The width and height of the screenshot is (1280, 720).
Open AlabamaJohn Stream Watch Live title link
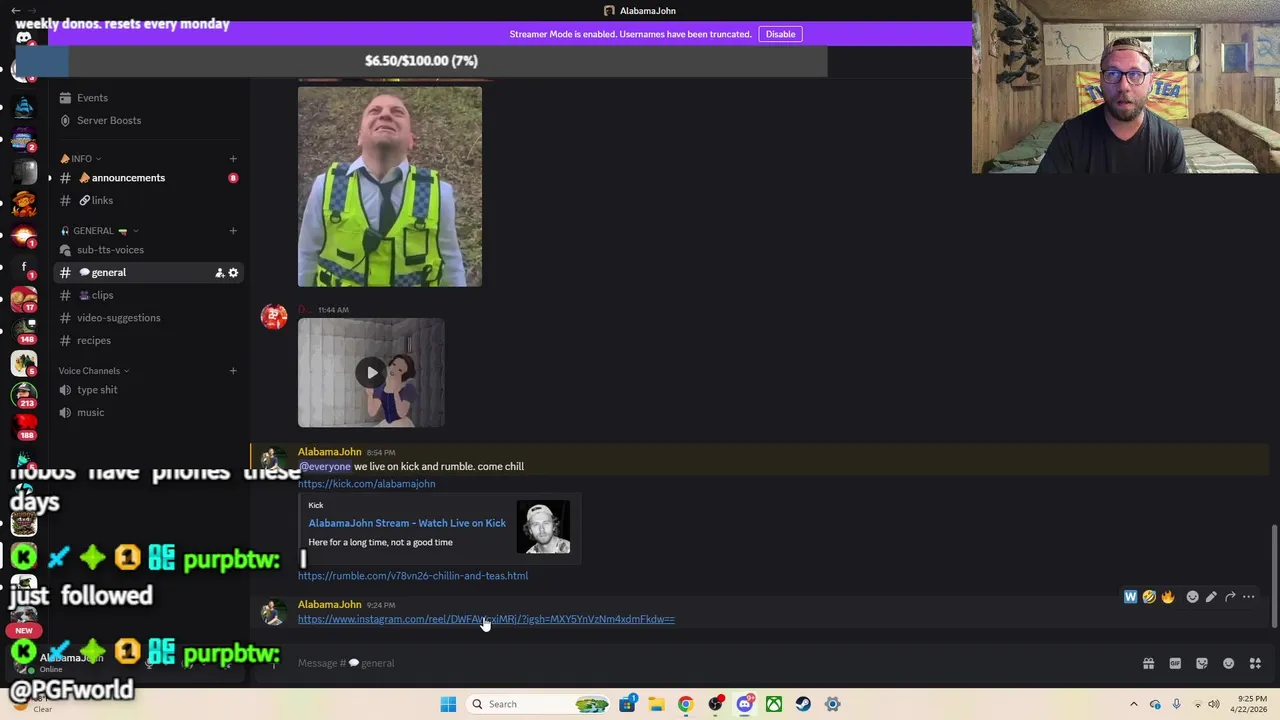pyautogui.click(x=407, y=523)
